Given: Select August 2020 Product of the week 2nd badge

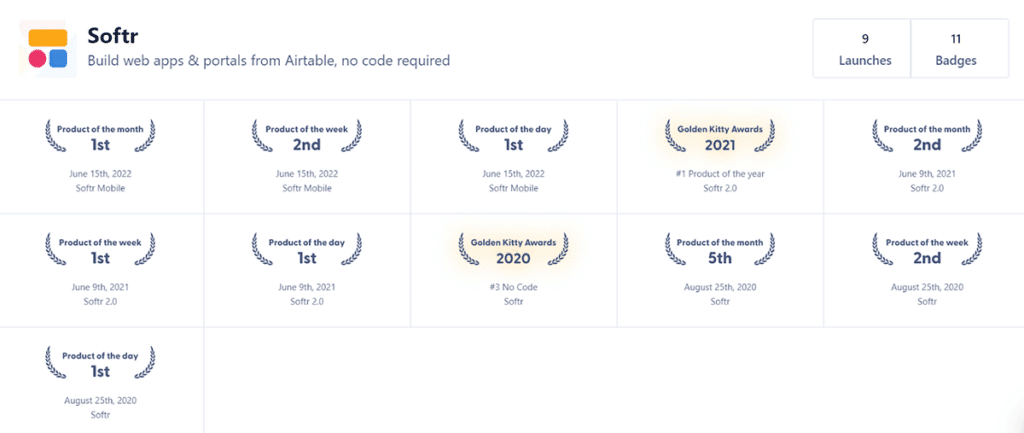Looking at the screenshot, I should (x=927, y=249).
